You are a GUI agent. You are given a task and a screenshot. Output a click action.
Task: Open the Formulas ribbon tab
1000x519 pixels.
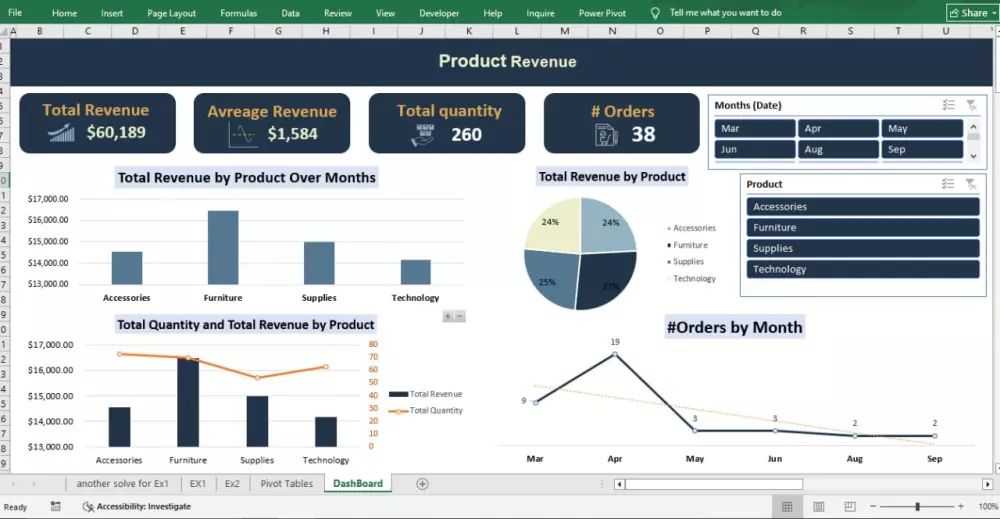click(x=239, y=13)
